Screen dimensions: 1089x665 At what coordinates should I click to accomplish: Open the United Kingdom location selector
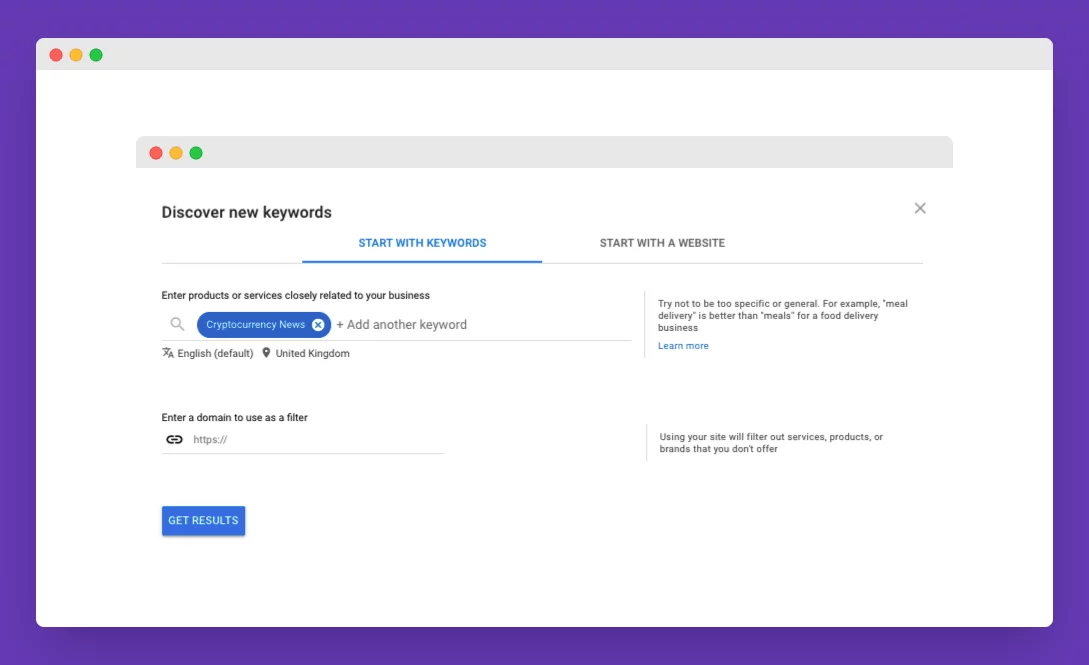(x=311, y=353)
